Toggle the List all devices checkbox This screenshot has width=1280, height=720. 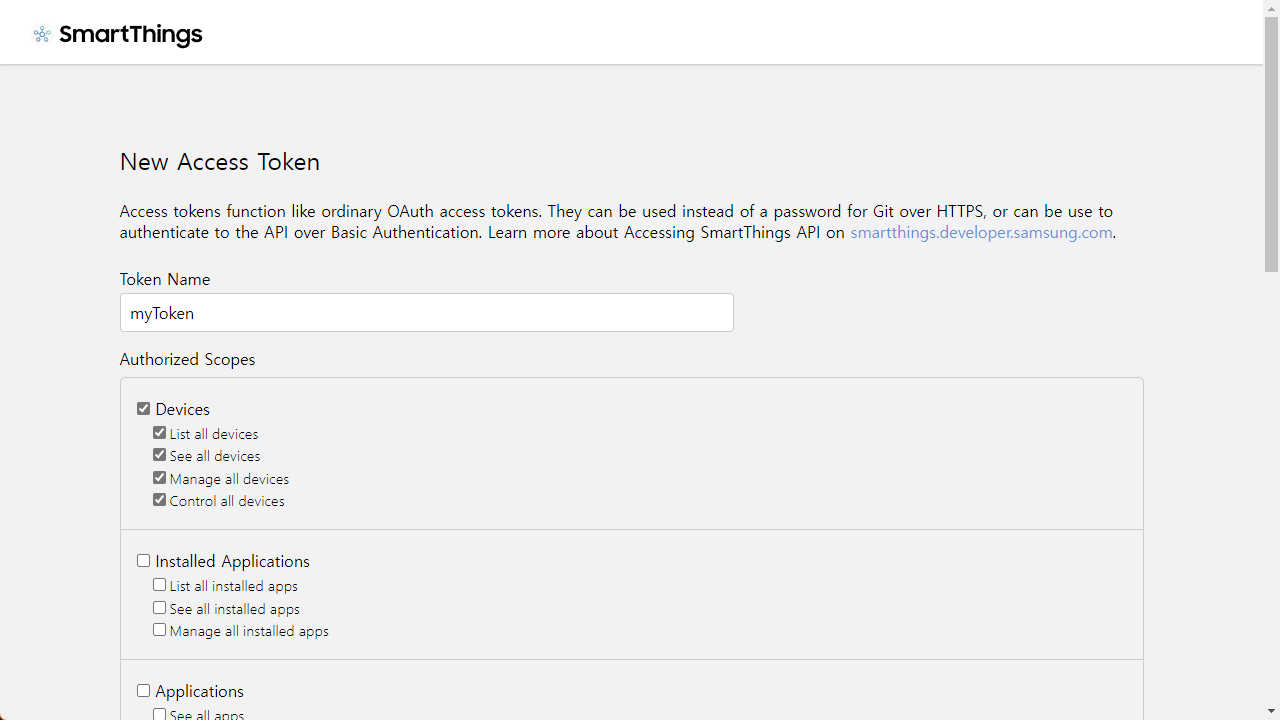pos(159,433)
